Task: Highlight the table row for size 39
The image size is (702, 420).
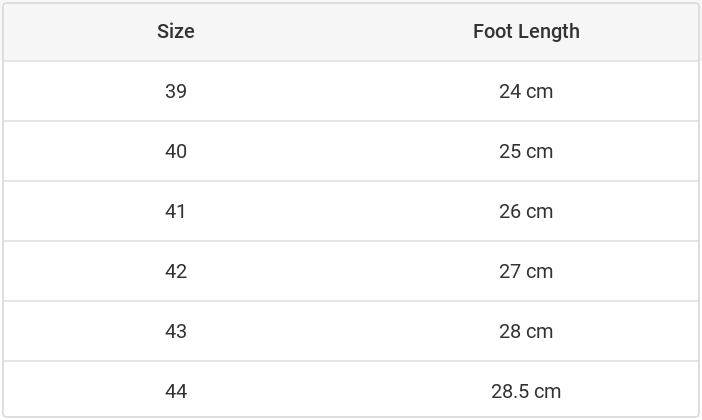Action: click(350, 91)
